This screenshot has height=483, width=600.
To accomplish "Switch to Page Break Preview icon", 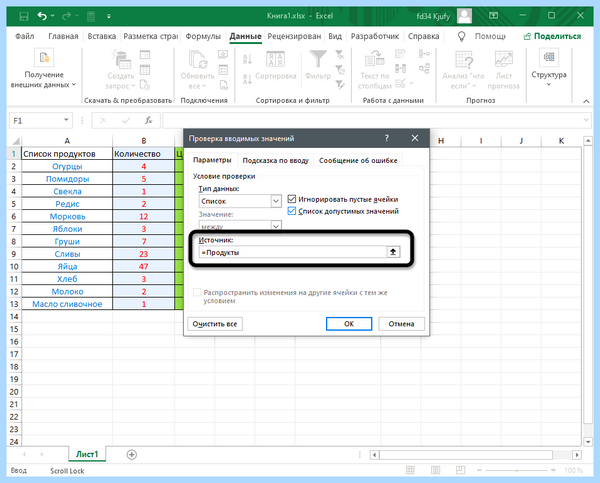I will pyautogui.click(x=460, y=470).
